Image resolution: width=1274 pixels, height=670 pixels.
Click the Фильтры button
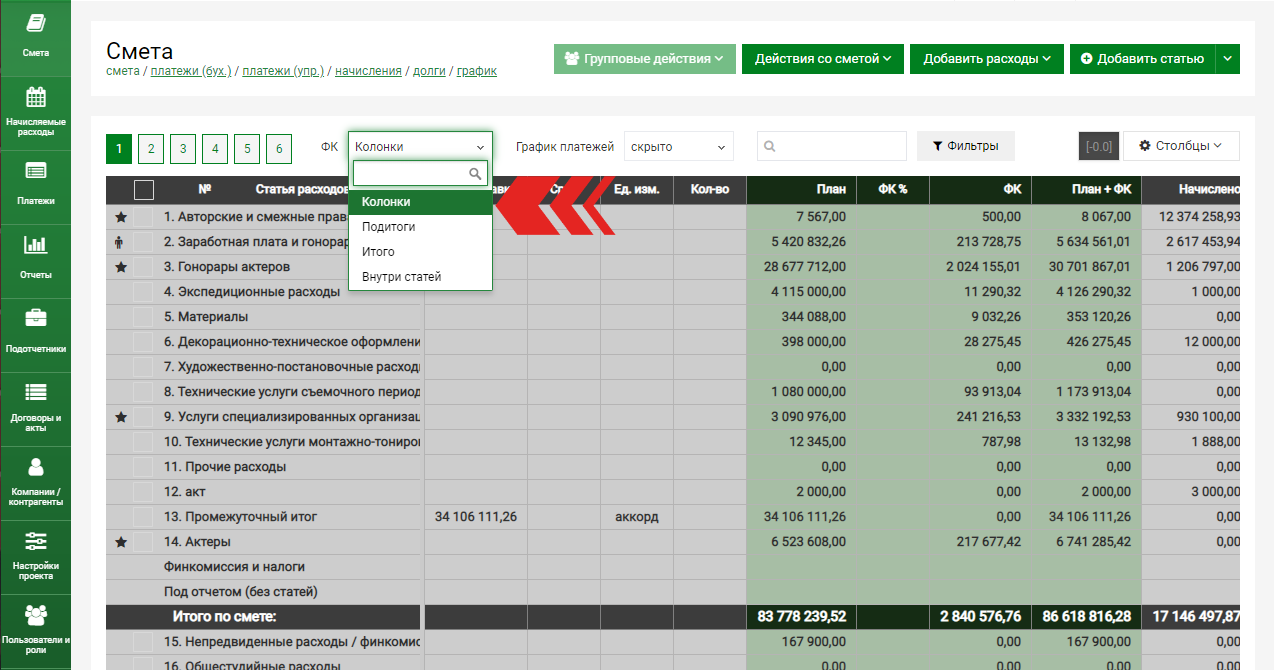tap(965, 146)
